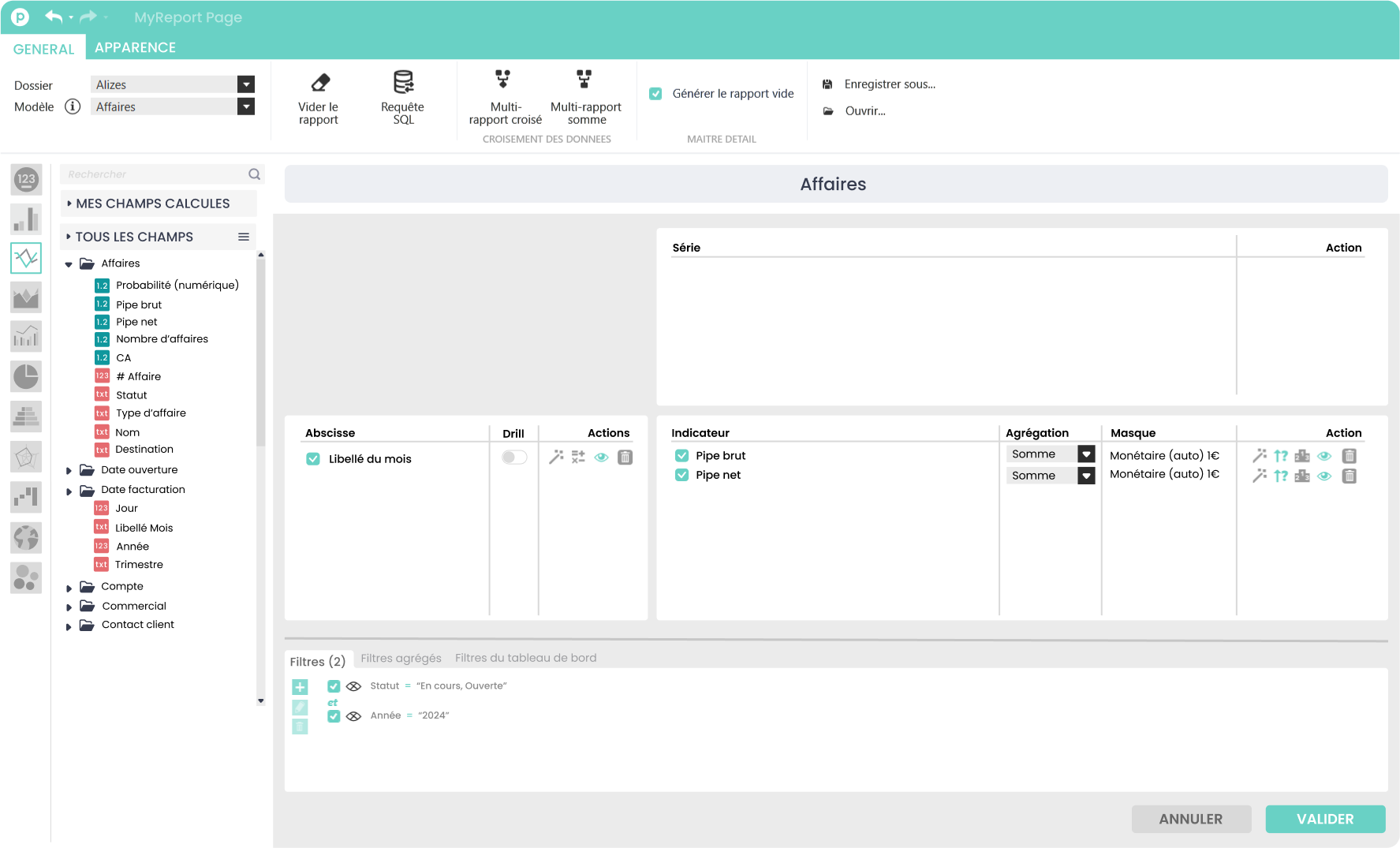Select the bar chart type in sidebar
This screenshot has height=848, width=1400.
click(26, 219)
